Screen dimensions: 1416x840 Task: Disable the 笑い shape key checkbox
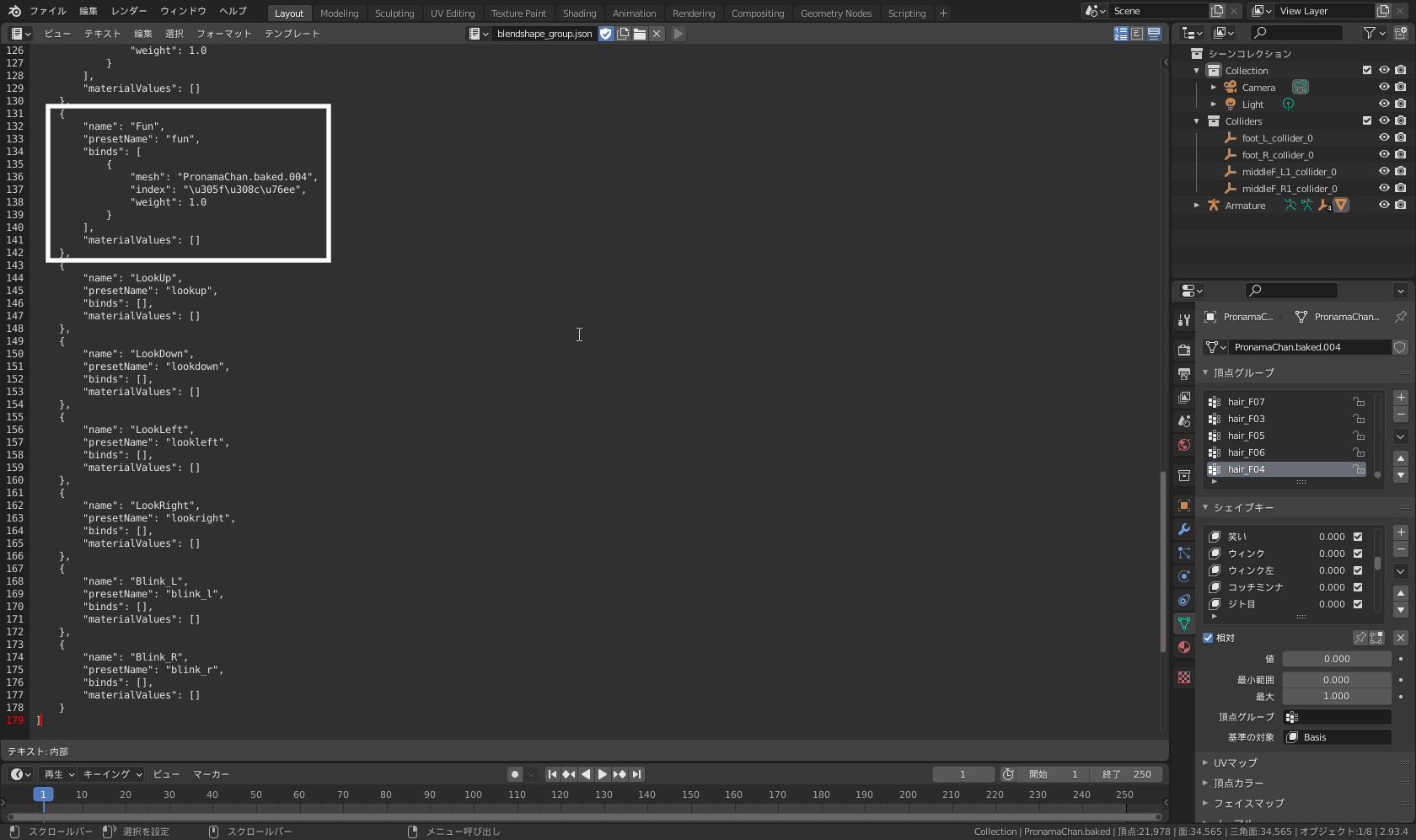pos(1358,537)
